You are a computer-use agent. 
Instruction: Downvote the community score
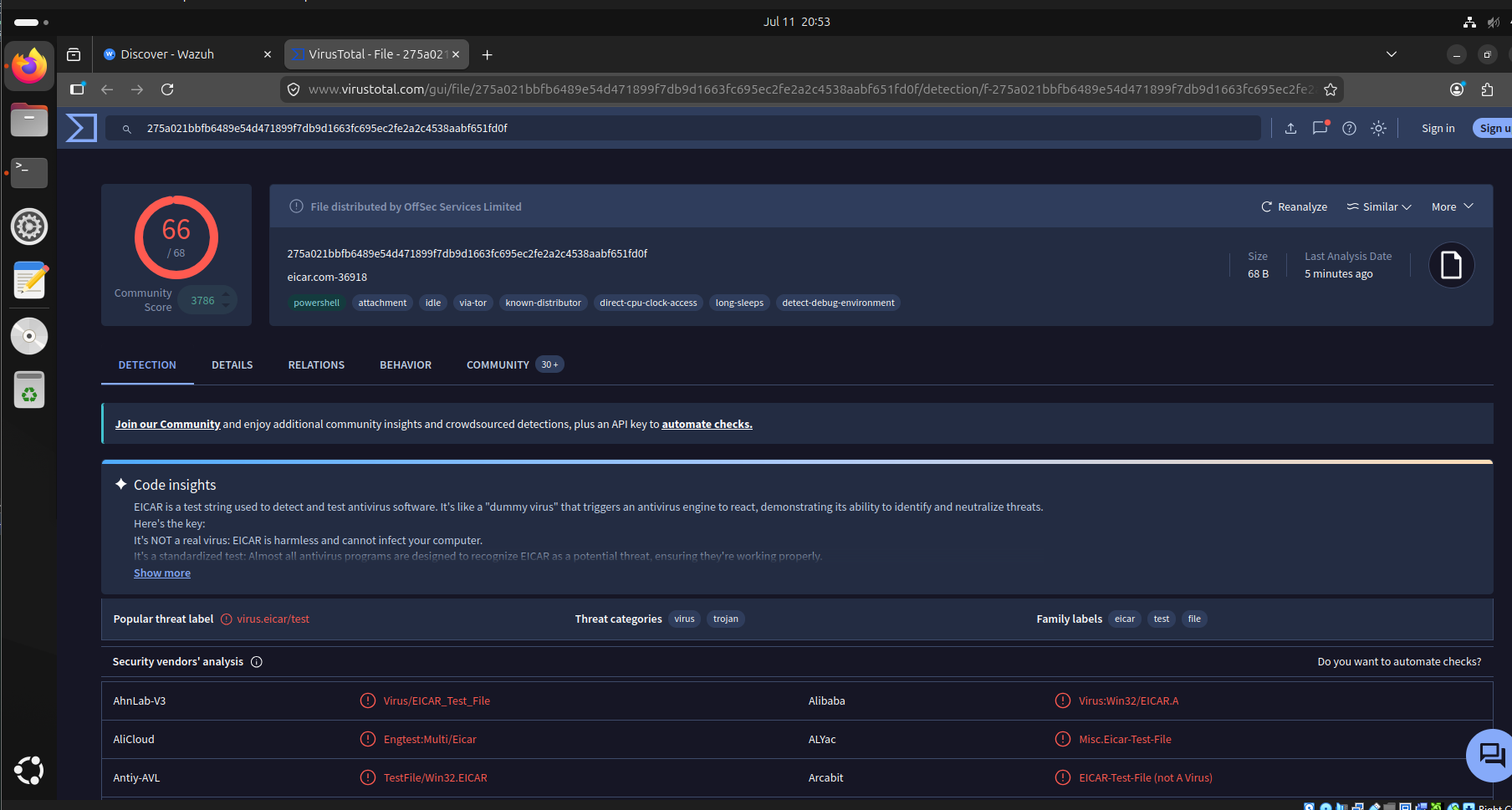226,306
